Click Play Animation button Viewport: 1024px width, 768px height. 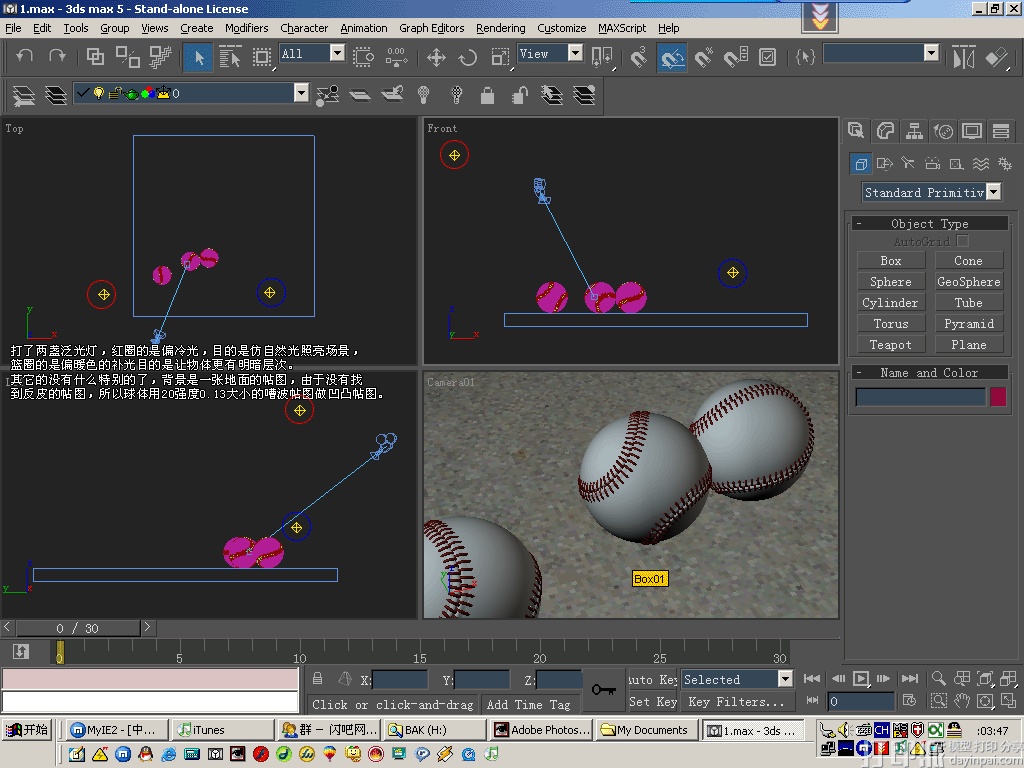point(861,679)
